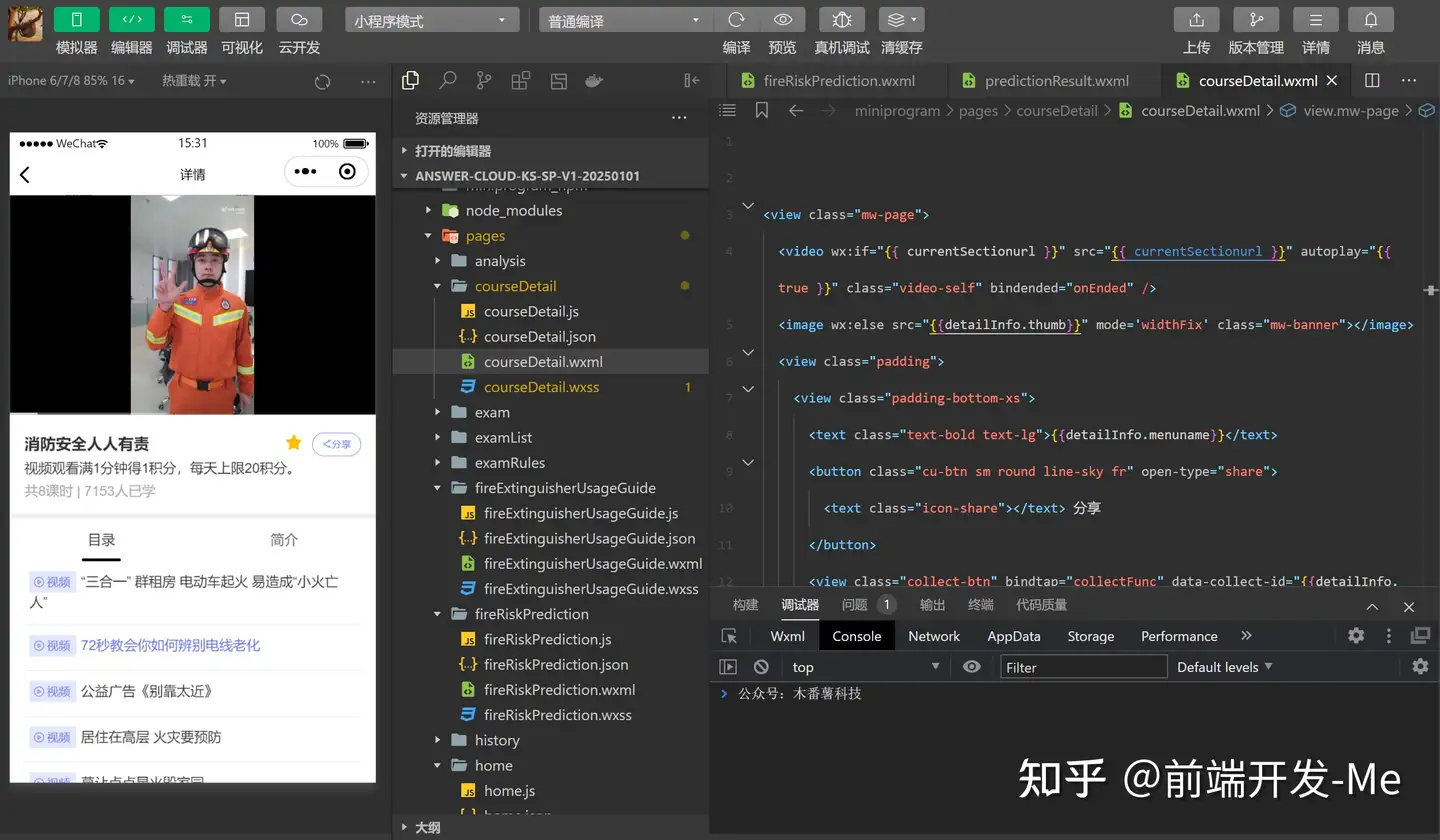Screen dimensions: 1440x840
Task: Open version management (版本管理)
Action: (1256, 20)
